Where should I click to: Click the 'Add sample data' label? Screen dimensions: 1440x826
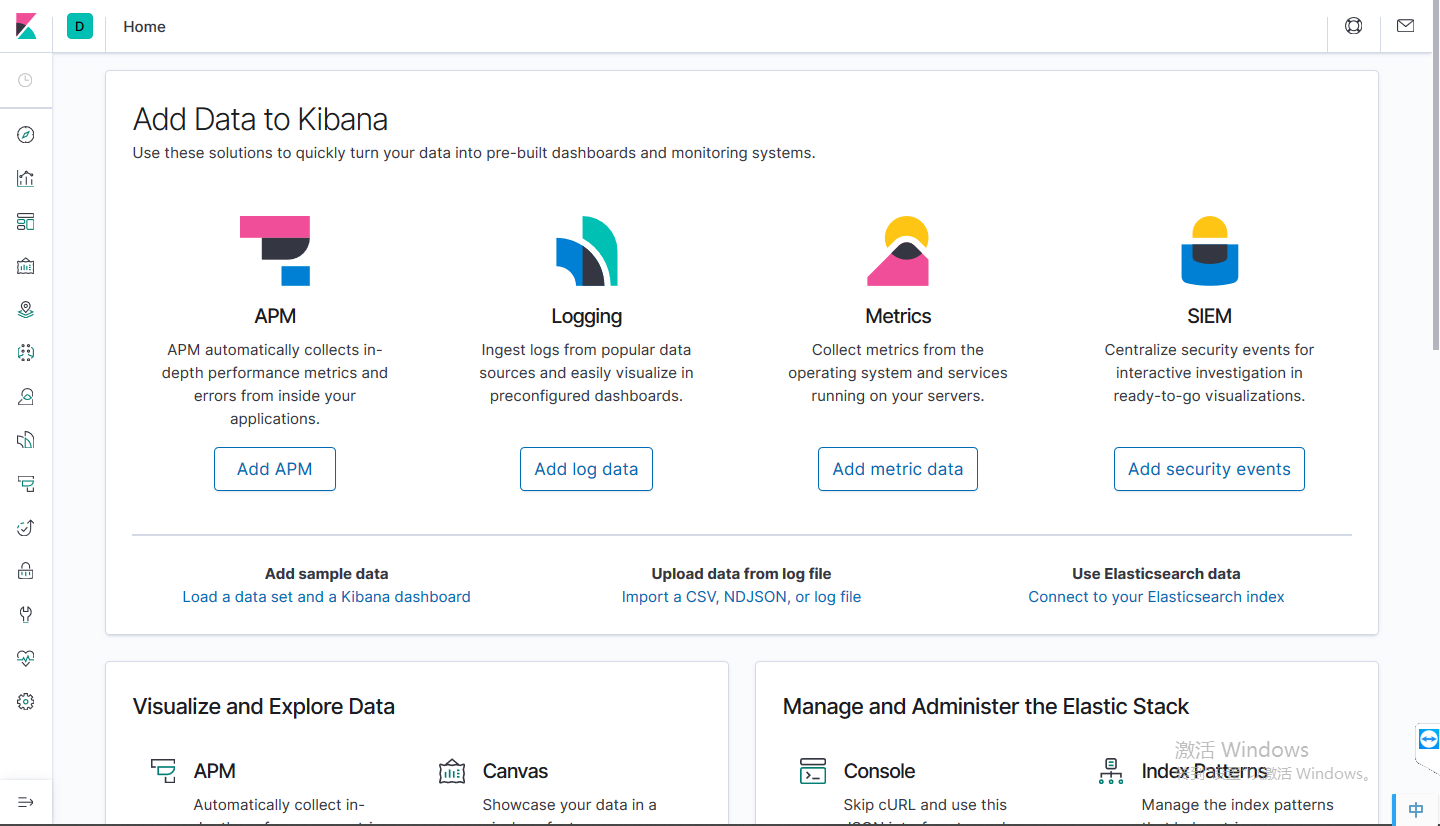point(326,574)
